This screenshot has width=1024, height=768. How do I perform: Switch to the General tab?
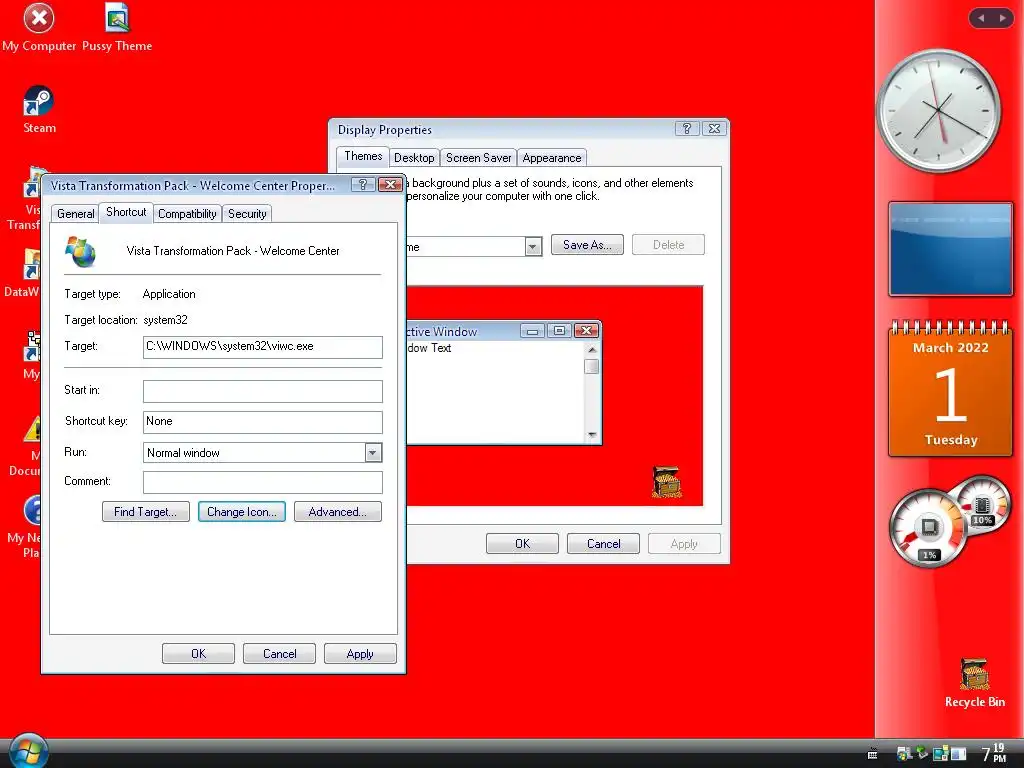pyautogui.click(x=76, y=214)
